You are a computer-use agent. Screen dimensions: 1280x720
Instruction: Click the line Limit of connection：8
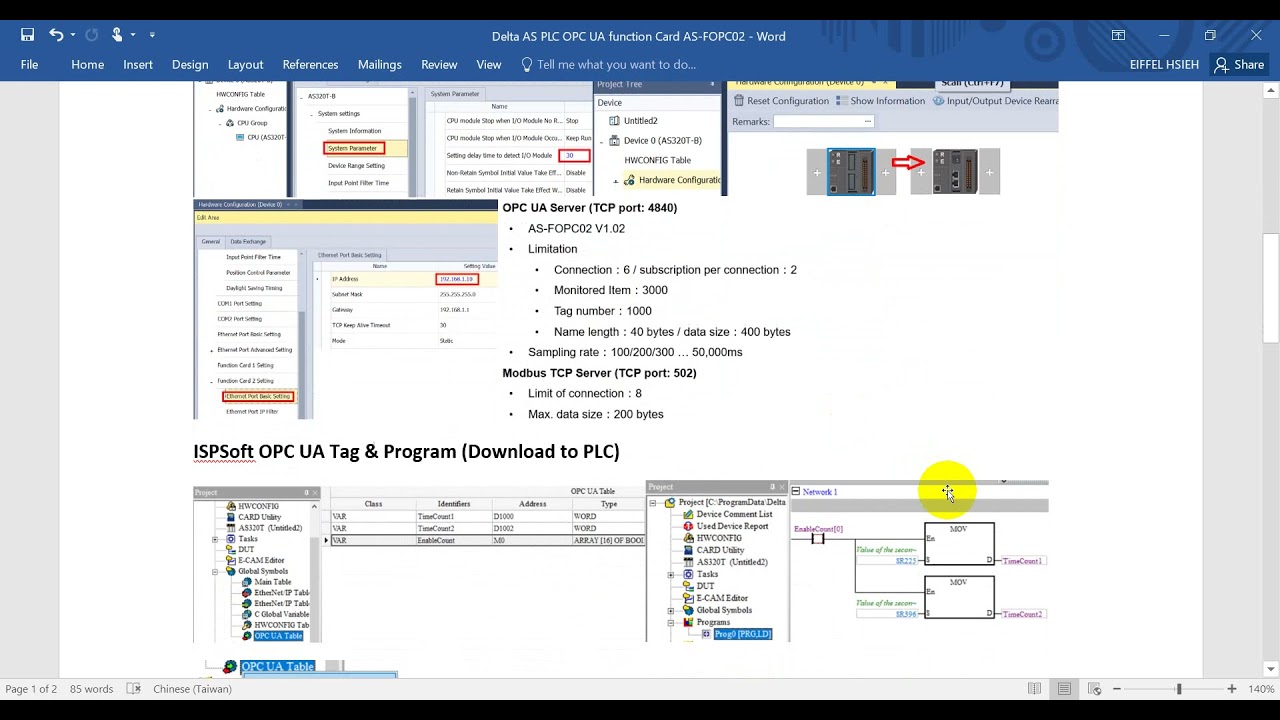tap(585, 394)
